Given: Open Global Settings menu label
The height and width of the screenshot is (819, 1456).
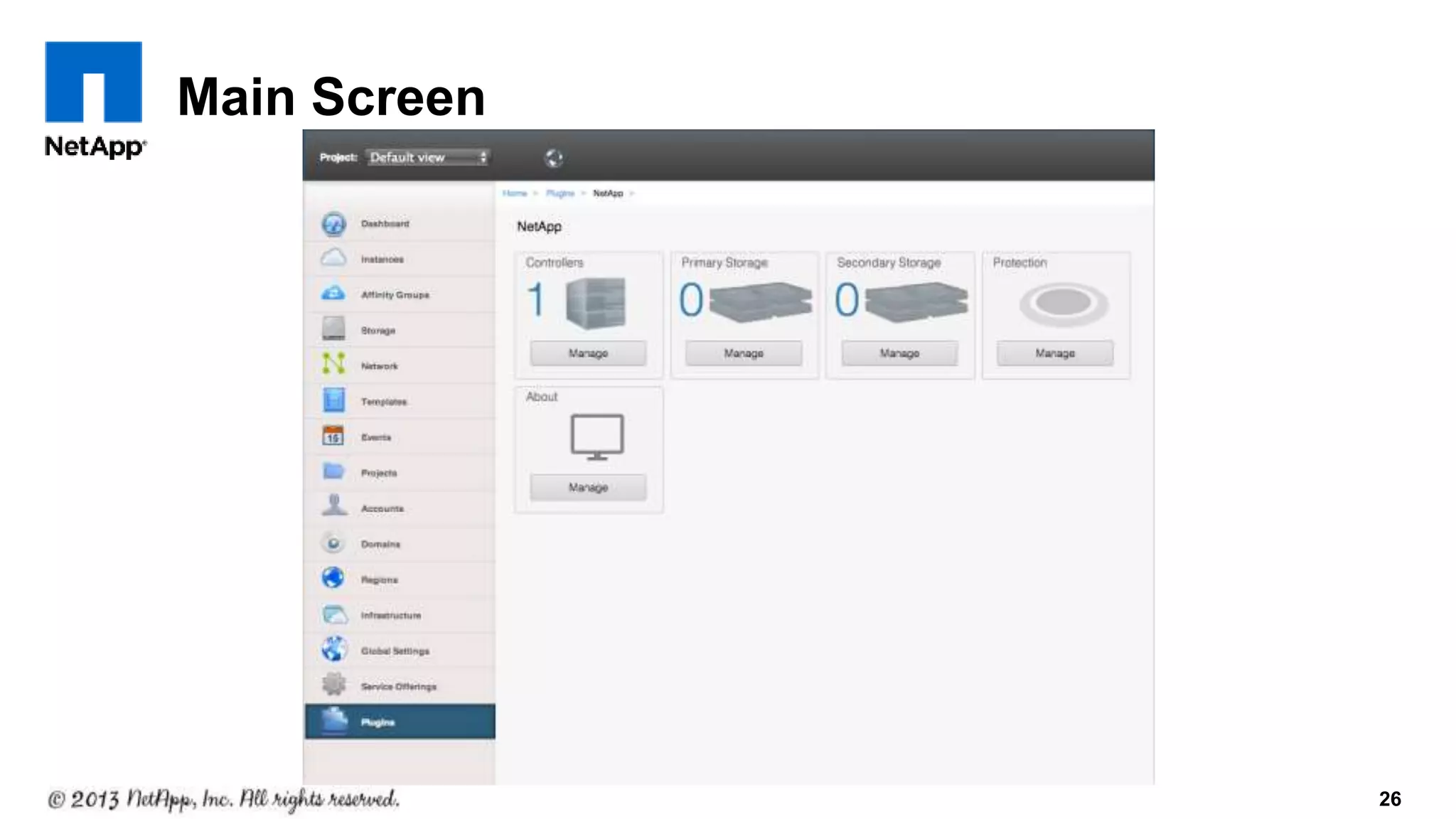Looking at the screenshot, I should (x=395, y=651).
